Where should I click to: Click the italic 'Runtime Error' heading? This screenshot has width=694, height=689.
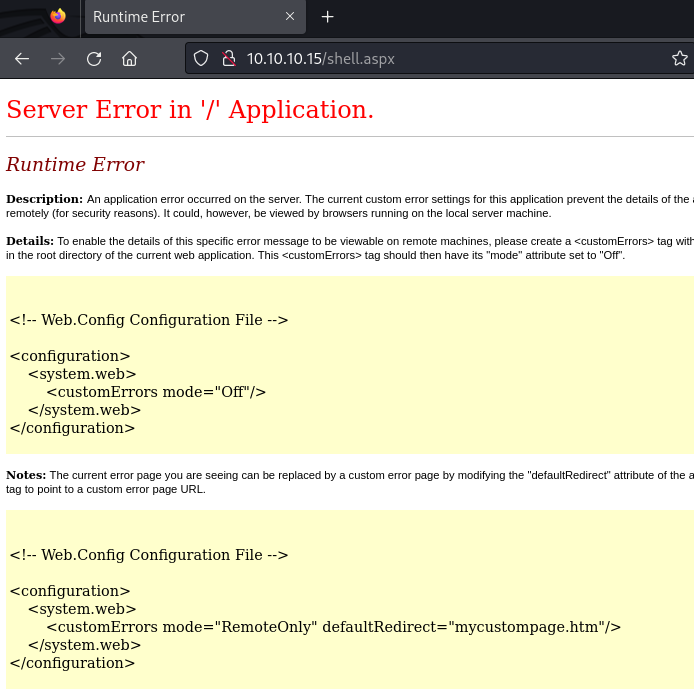pyautogui.click(x=75, y=165)
